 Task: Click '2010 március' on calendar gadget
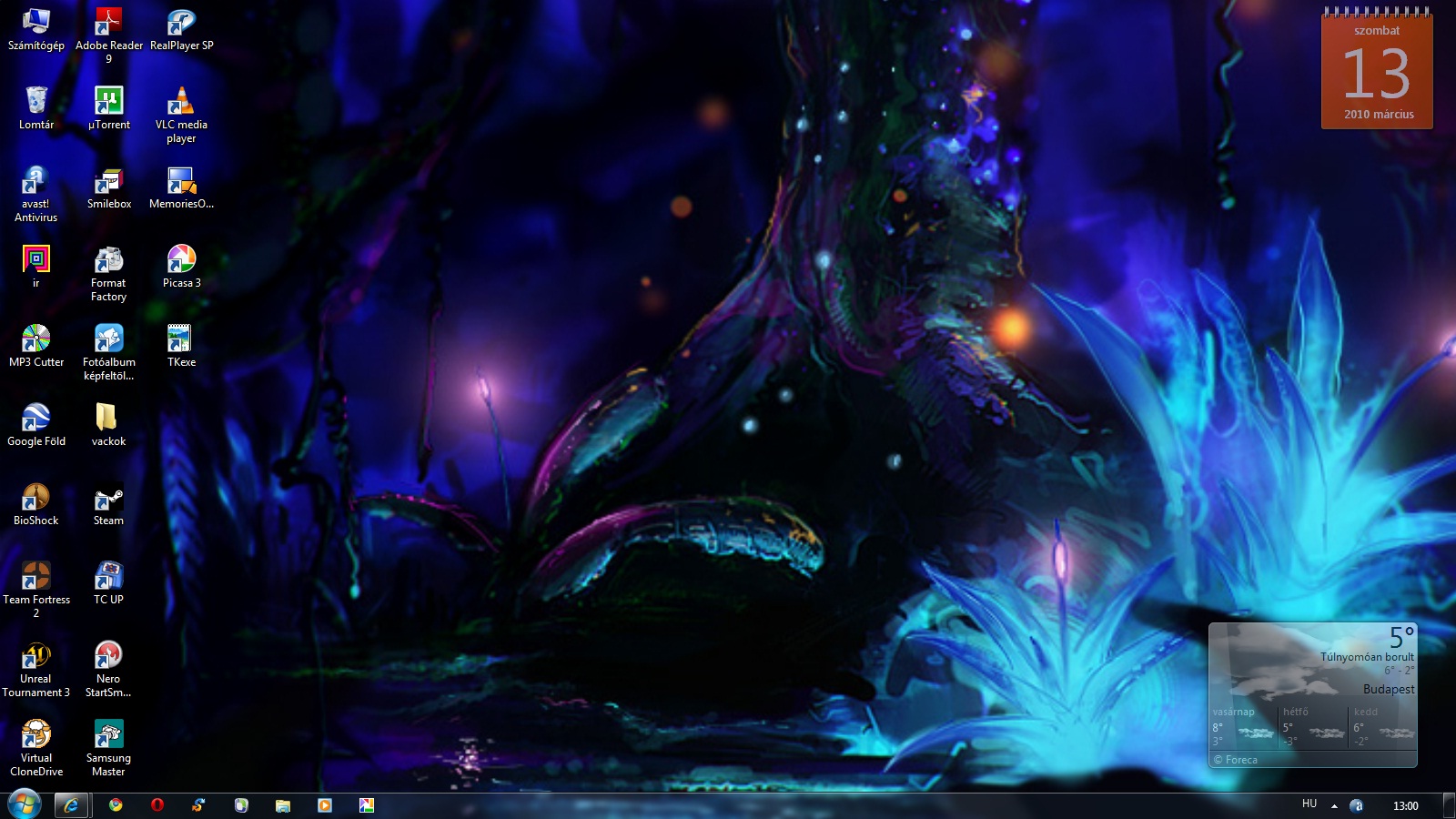(x=1379, y=115)
